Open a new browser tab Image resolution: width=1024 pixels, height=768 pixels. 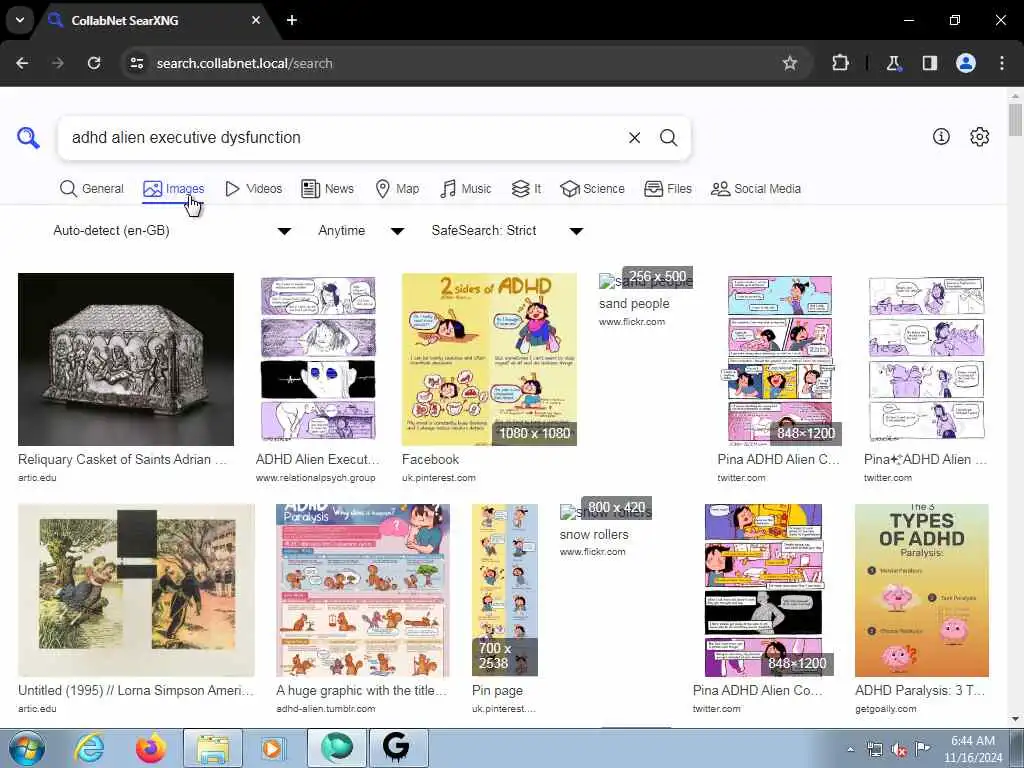(x=292, y=20)
